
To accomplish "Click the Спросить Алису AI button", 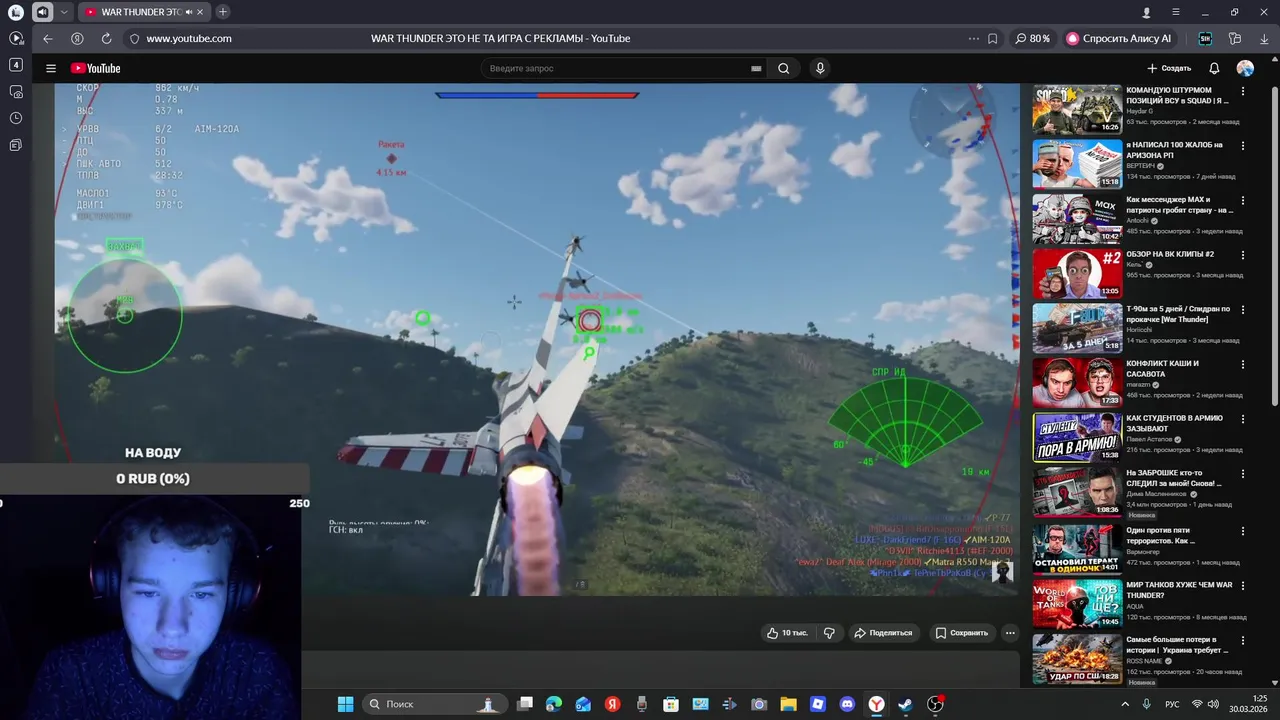I will (1120, 38).
